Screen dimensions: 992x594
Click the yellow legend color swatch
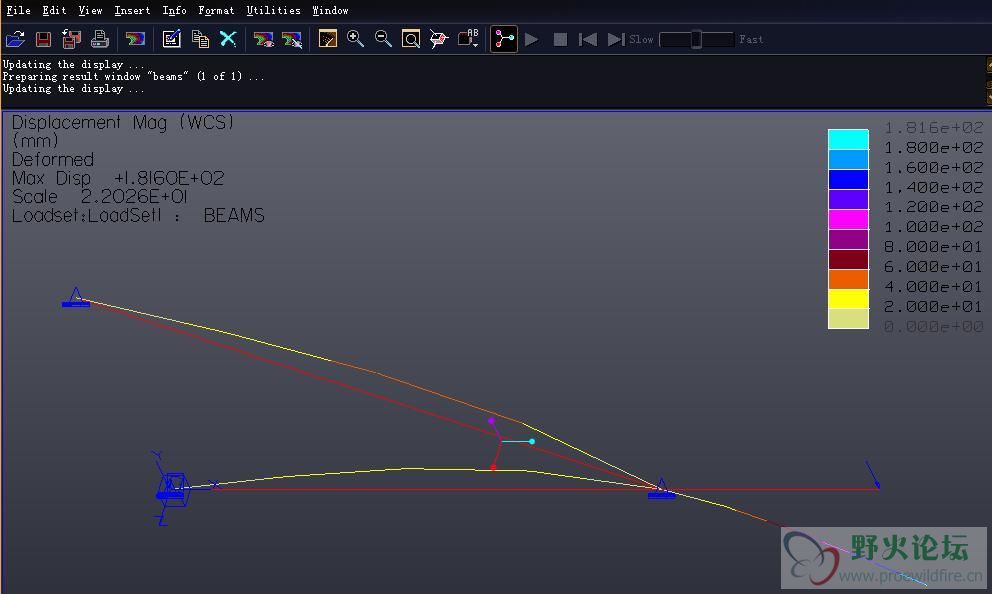click(848, 299)
